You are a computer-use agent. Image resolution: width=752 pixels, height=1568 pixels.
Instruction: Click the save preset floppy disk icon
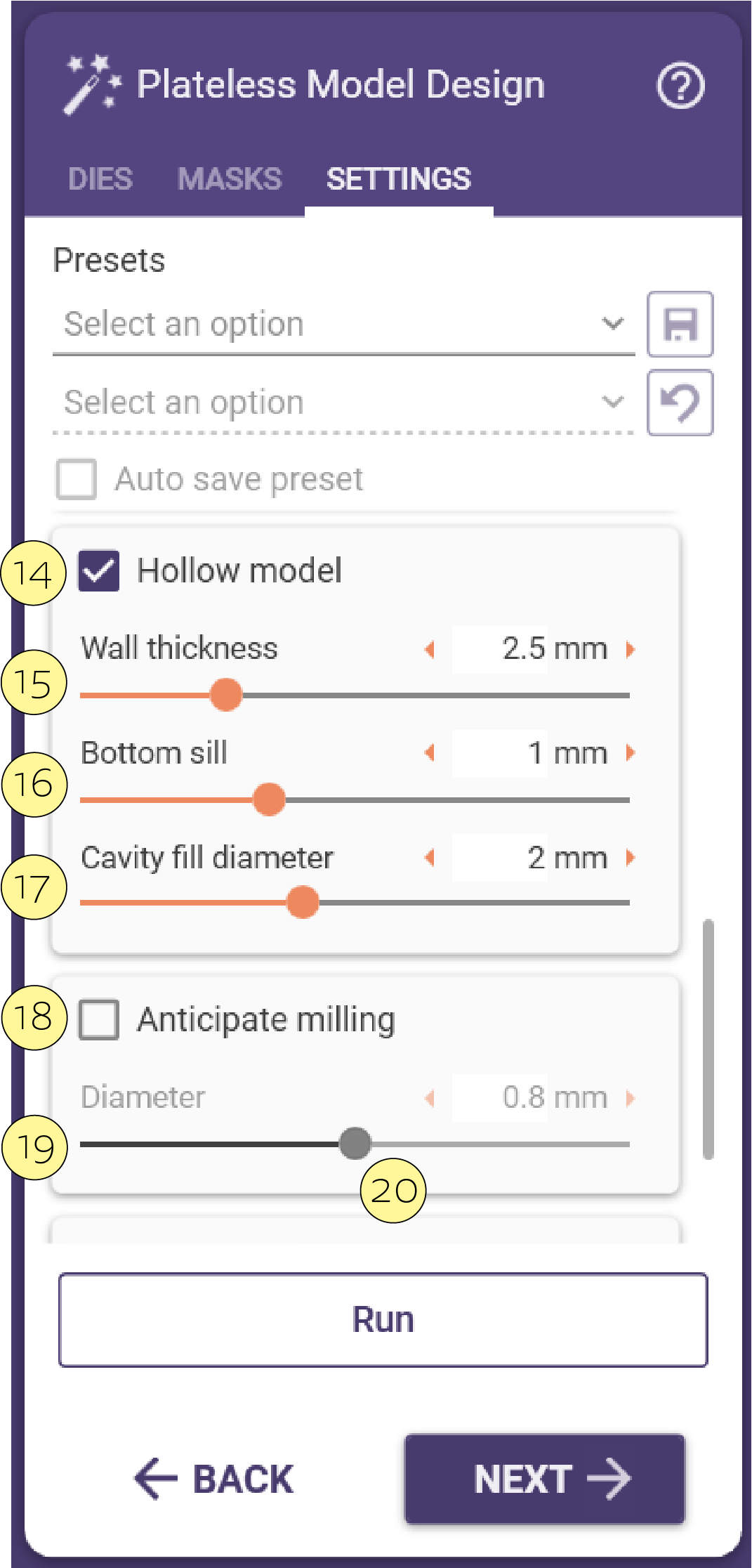click(680, 325)
